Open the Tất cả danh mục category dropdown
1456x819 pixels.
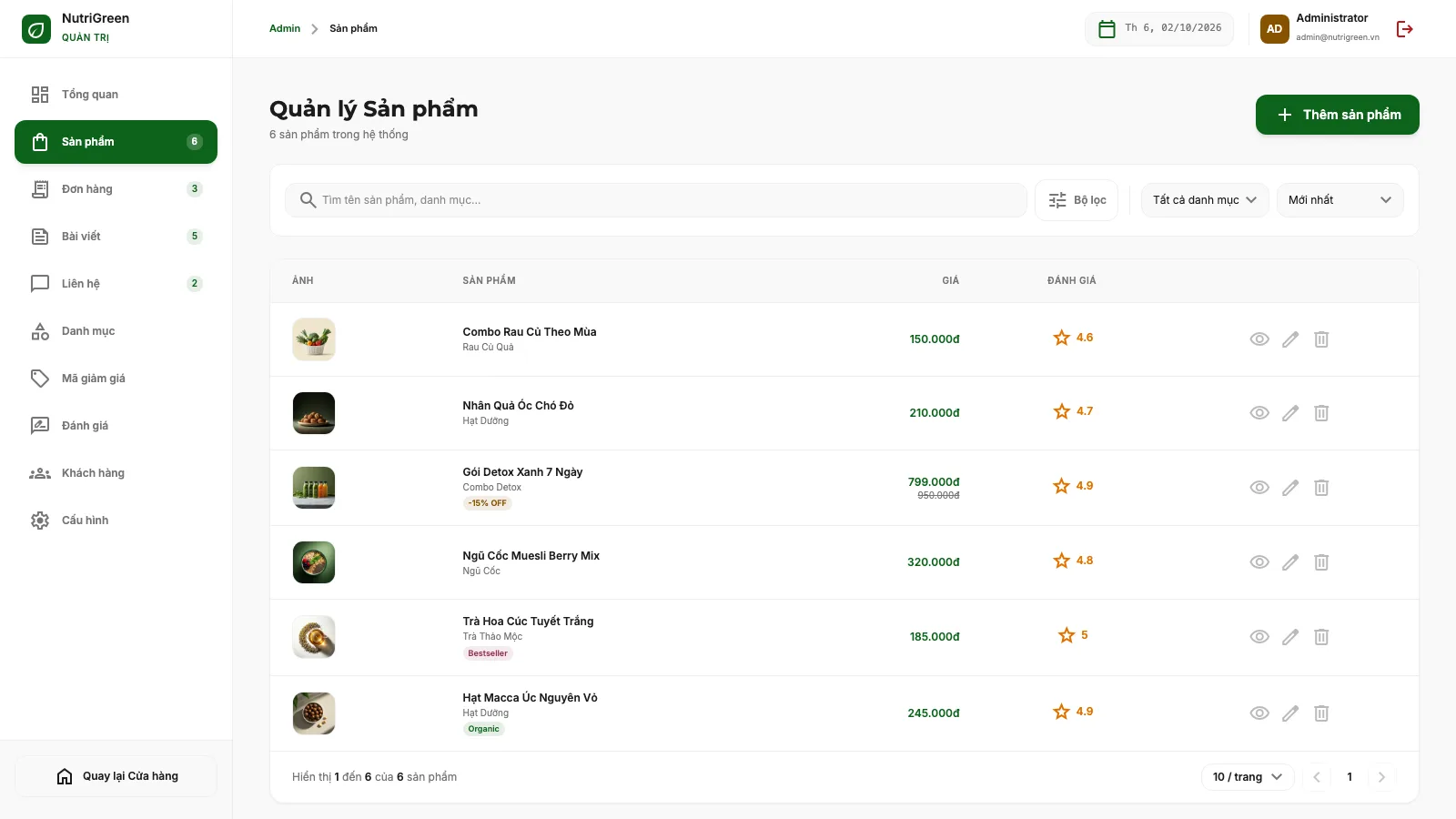1205,200
